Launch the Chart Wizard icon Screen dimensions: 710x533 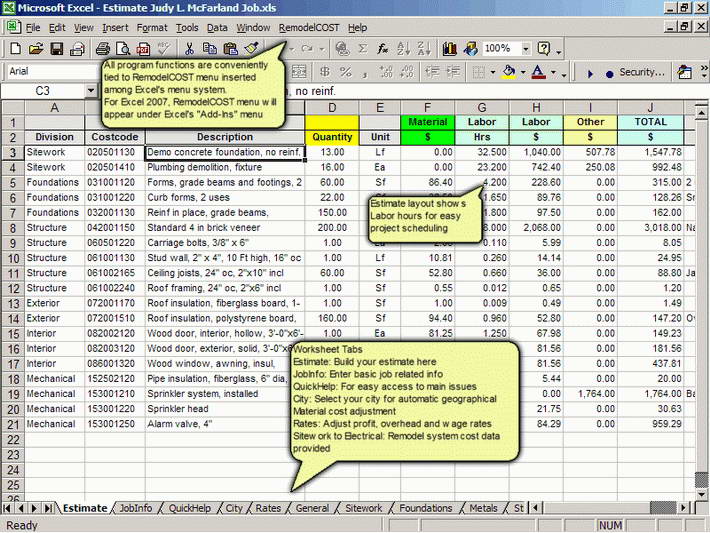[x=449, y=48]
